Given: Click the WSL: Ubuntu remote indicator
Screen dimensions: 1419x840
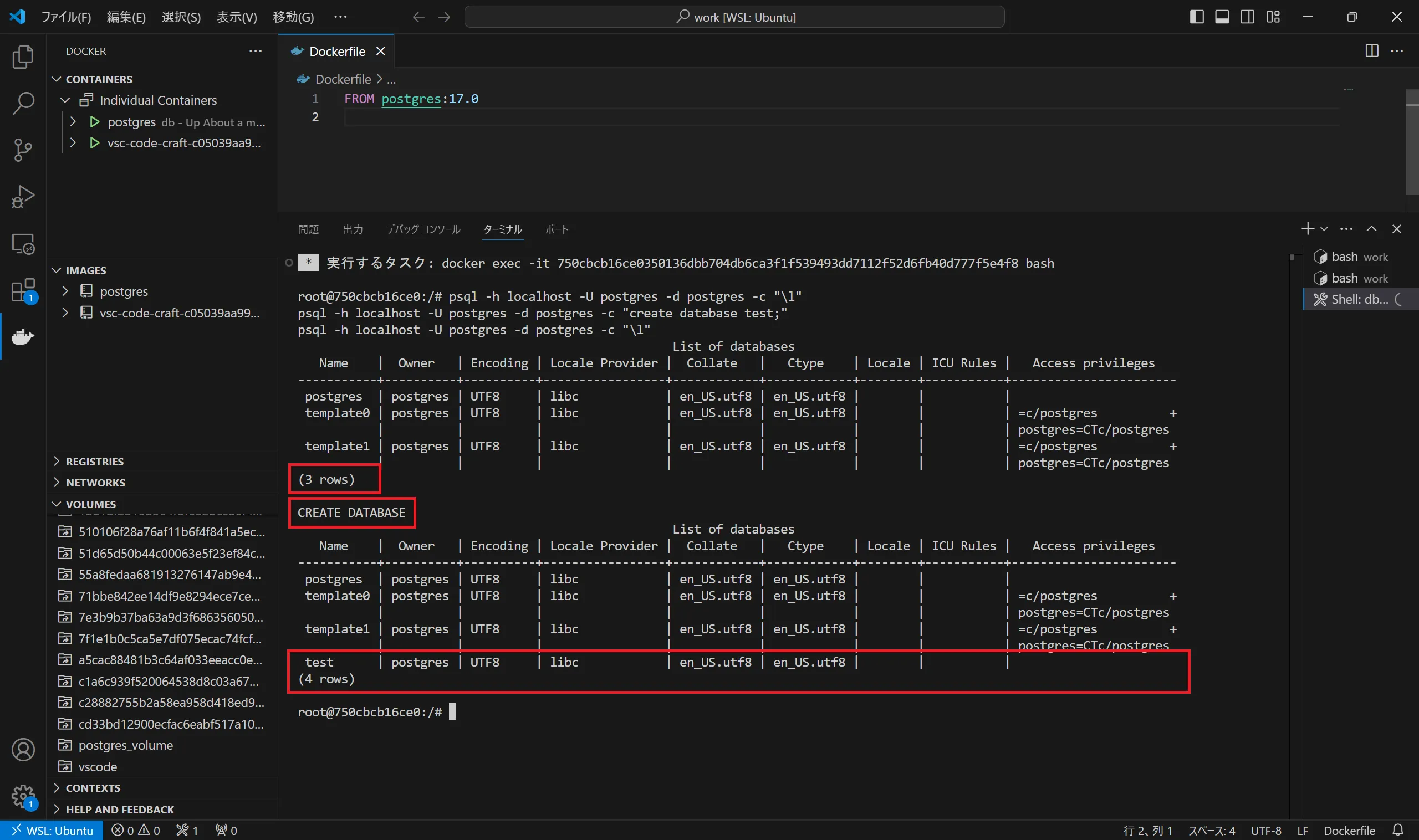Looking at the screenshot, I should pyautogui.click(x=52, y=831).
